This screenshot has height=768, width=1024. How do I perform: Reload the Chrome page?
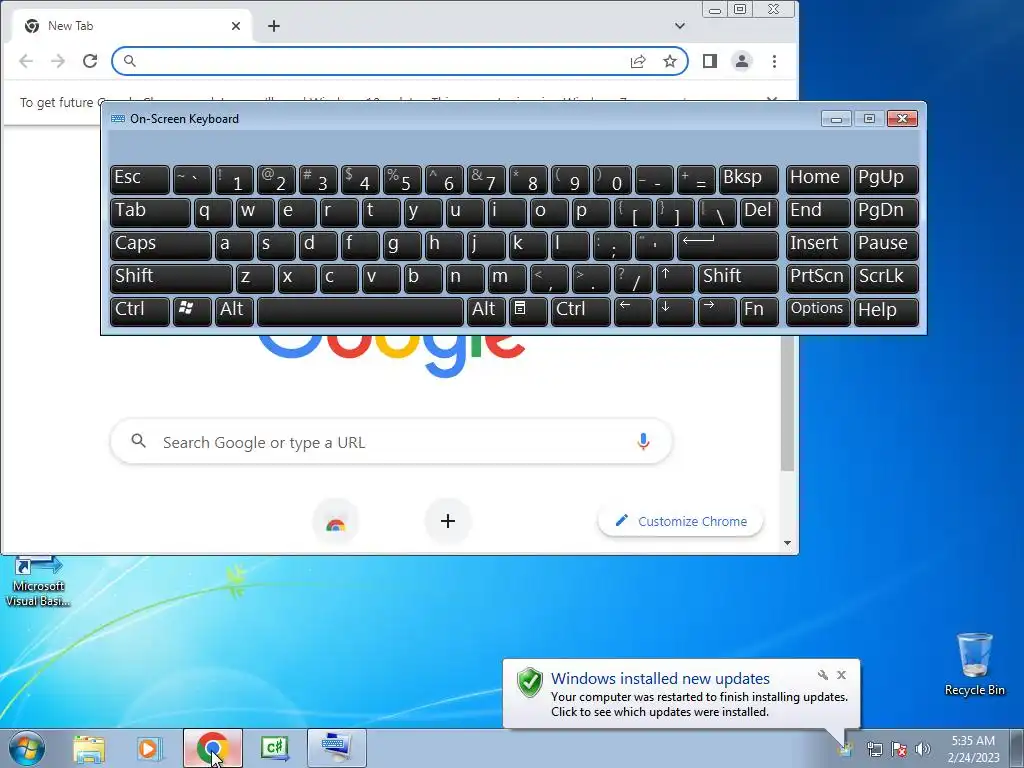tap(90, 61)
